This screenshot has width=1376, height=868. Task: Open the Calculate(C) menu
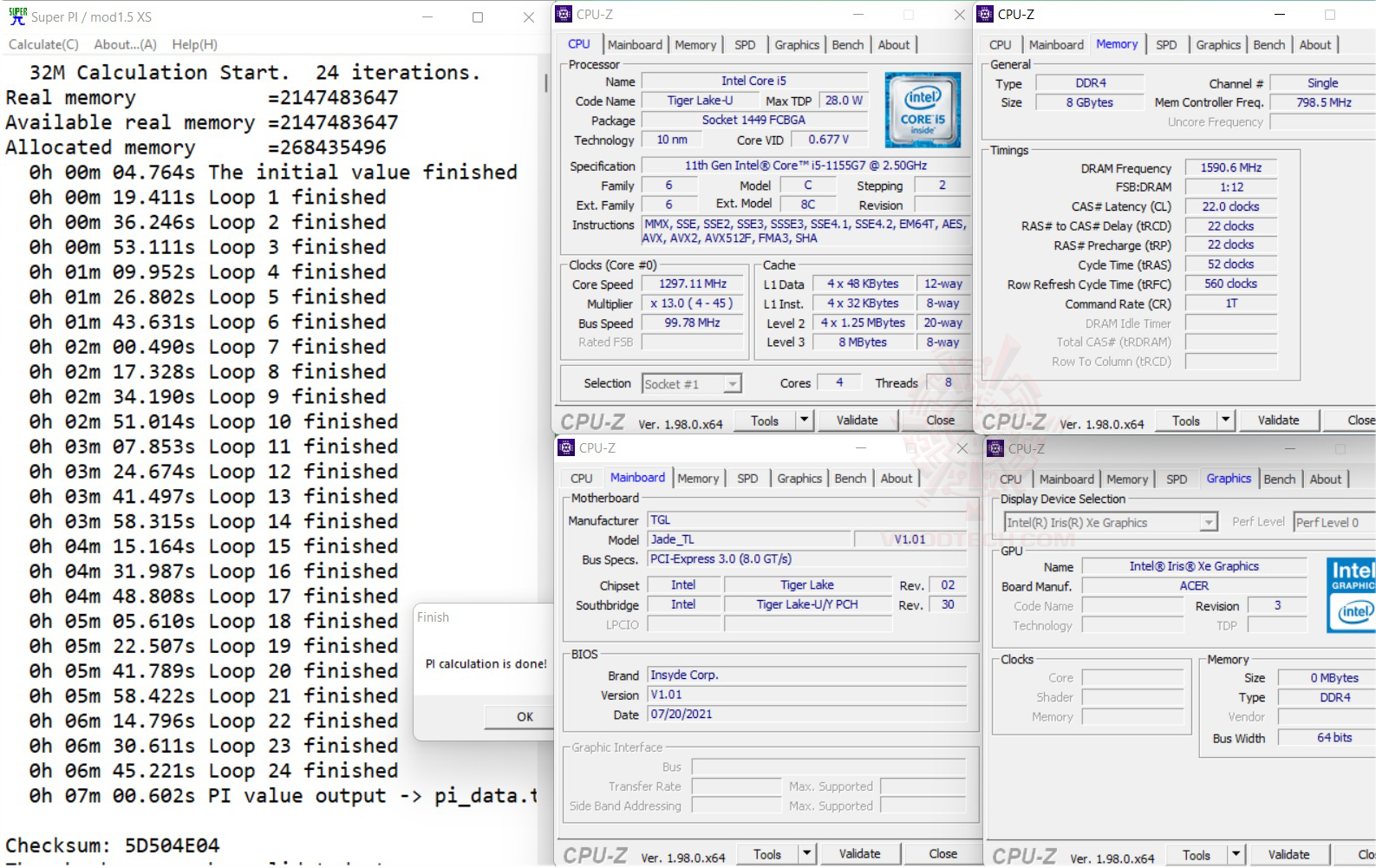click(43, 44)
